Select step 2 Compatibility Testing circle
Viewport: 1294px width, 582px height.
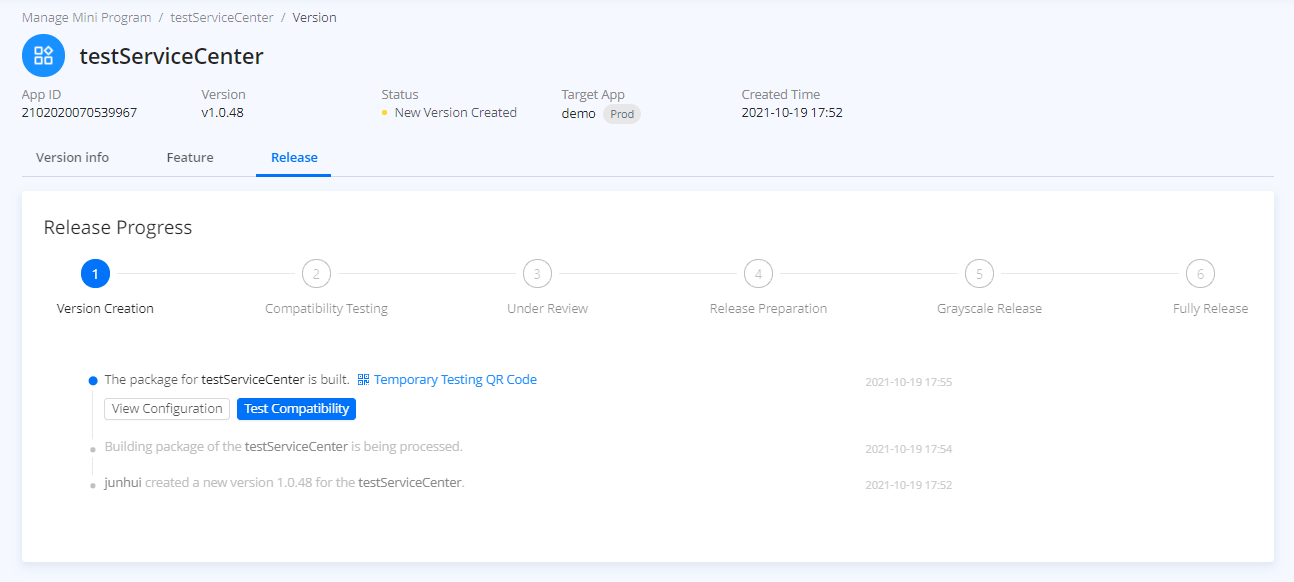(316, 273)
